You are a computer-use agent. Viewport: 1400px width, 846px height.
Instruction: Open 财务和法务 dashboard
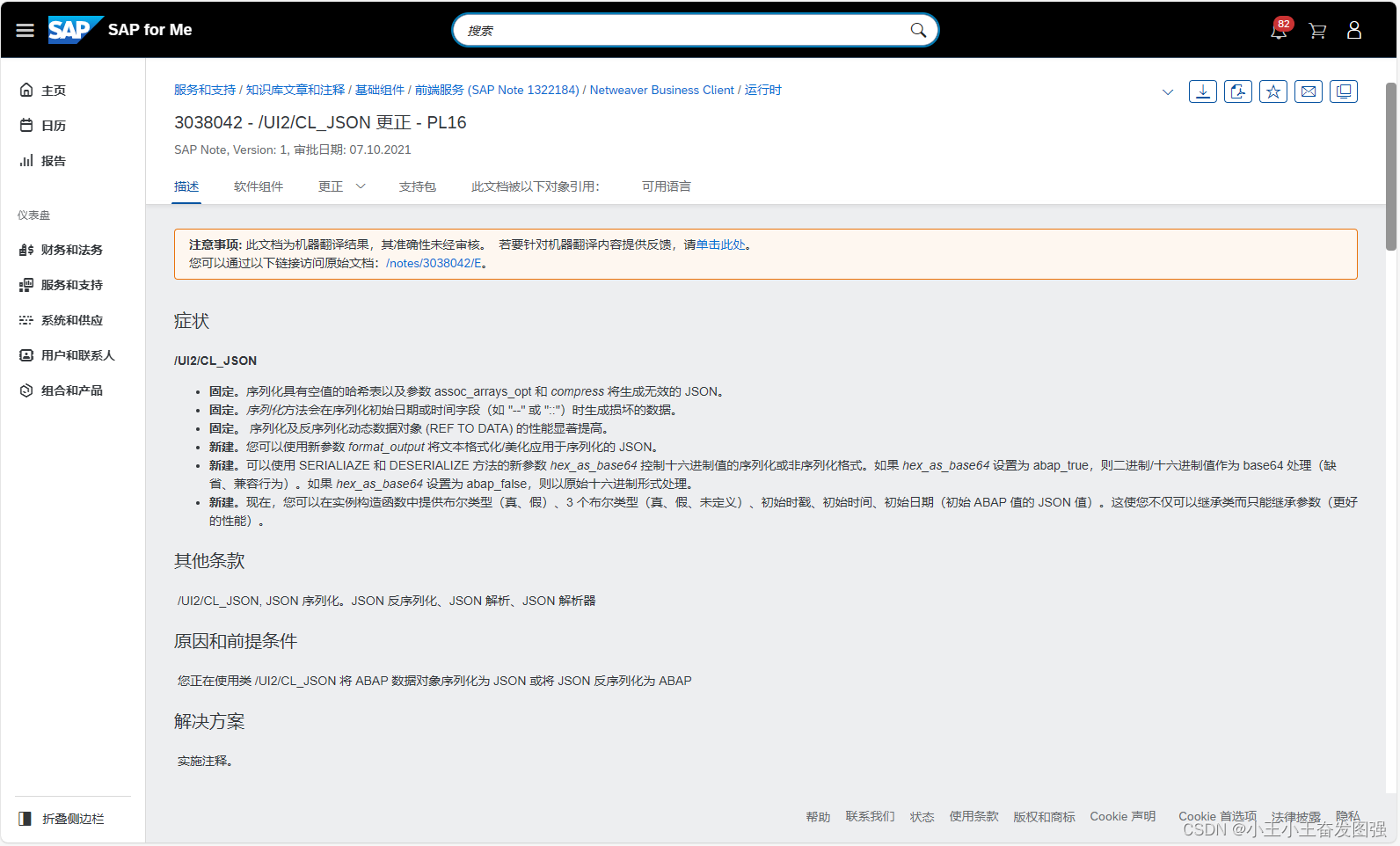(x=72, y=250)
